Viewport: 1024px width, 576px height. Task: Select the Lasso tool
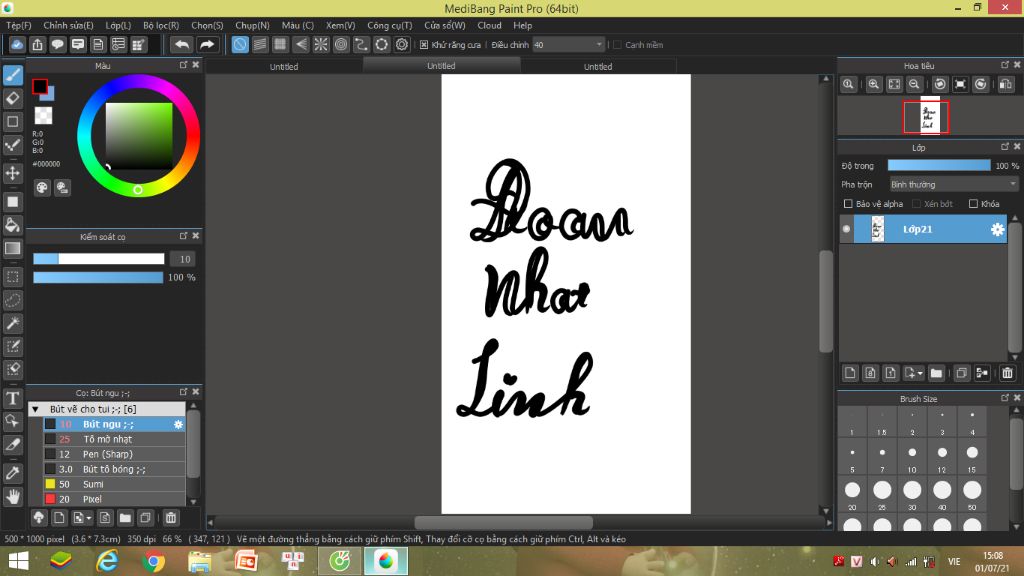13,300
